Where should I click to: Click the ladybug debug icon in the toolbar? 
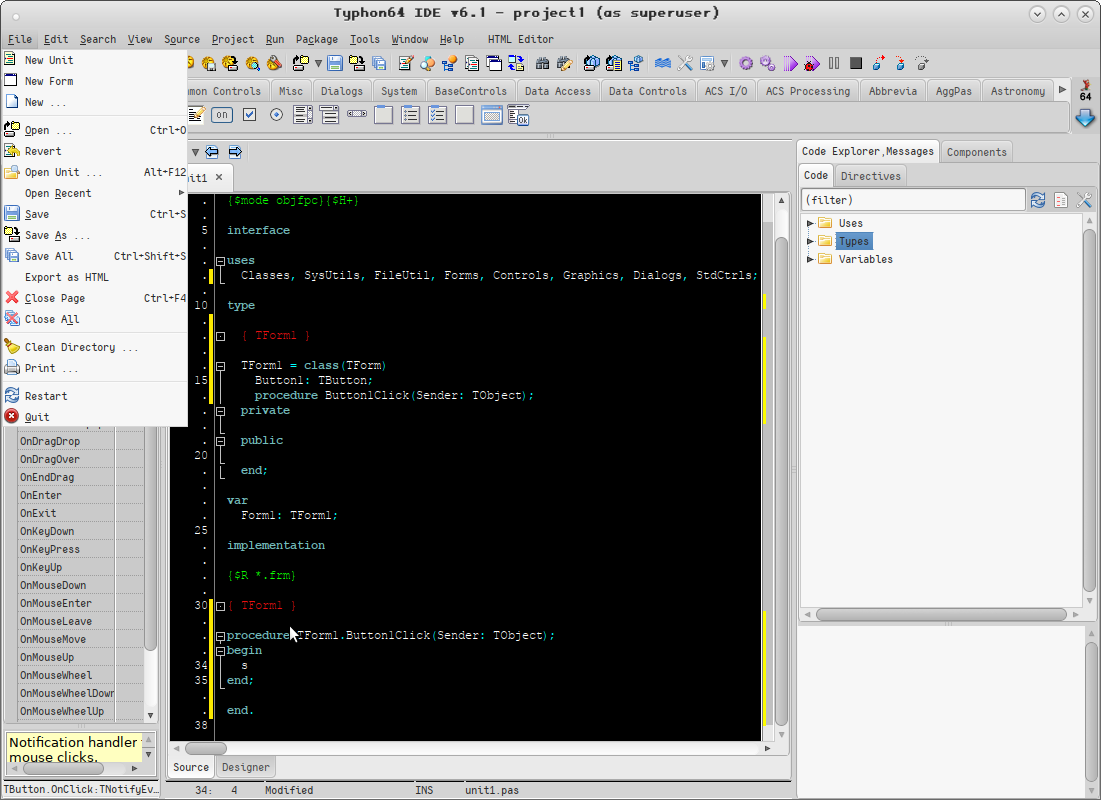(x=812, y=64)
